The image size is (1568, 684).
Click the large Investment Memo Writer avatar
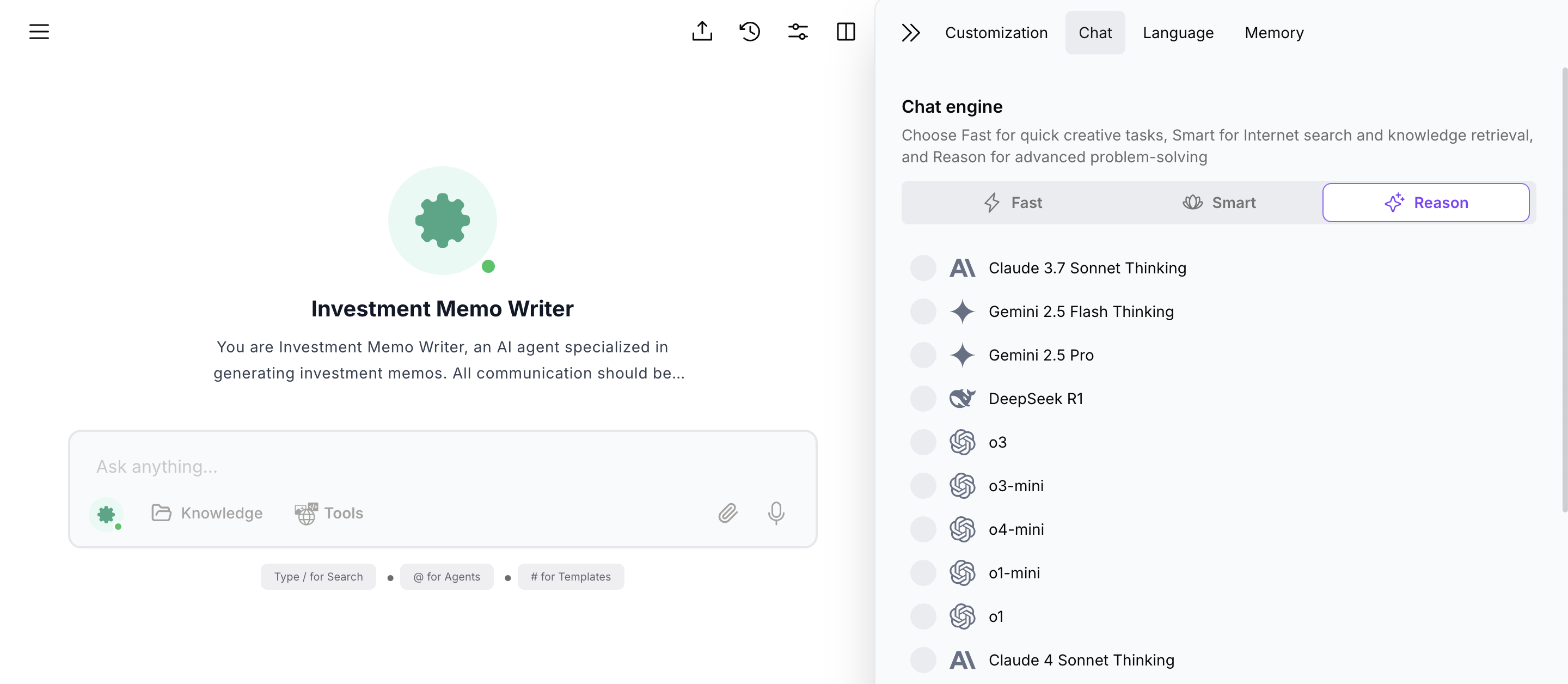tap(443, 221)
